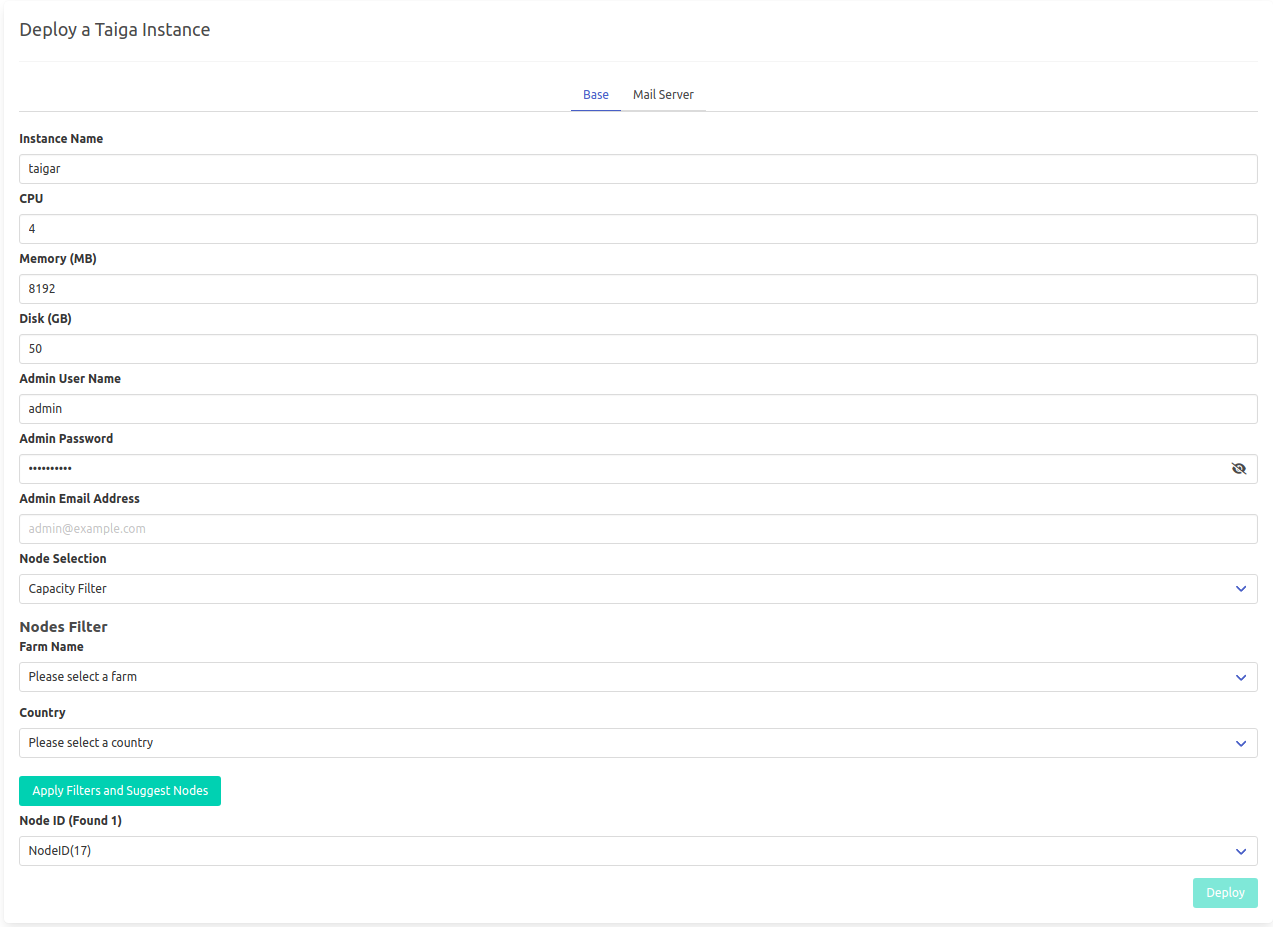The width and height of the screenshot is (1273, 927).
Task: Click inside the Admin Password field
Action: 620,469
